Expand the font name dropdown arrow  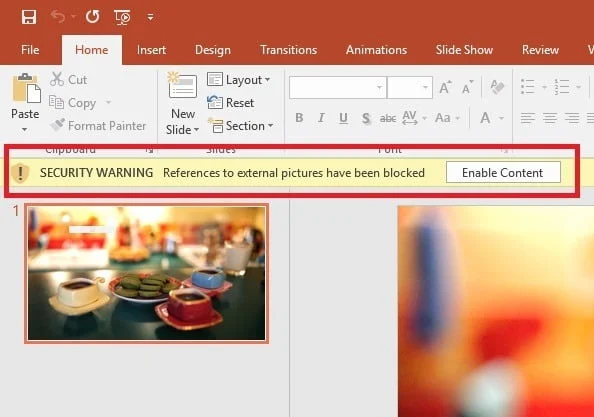coord(379,87)
